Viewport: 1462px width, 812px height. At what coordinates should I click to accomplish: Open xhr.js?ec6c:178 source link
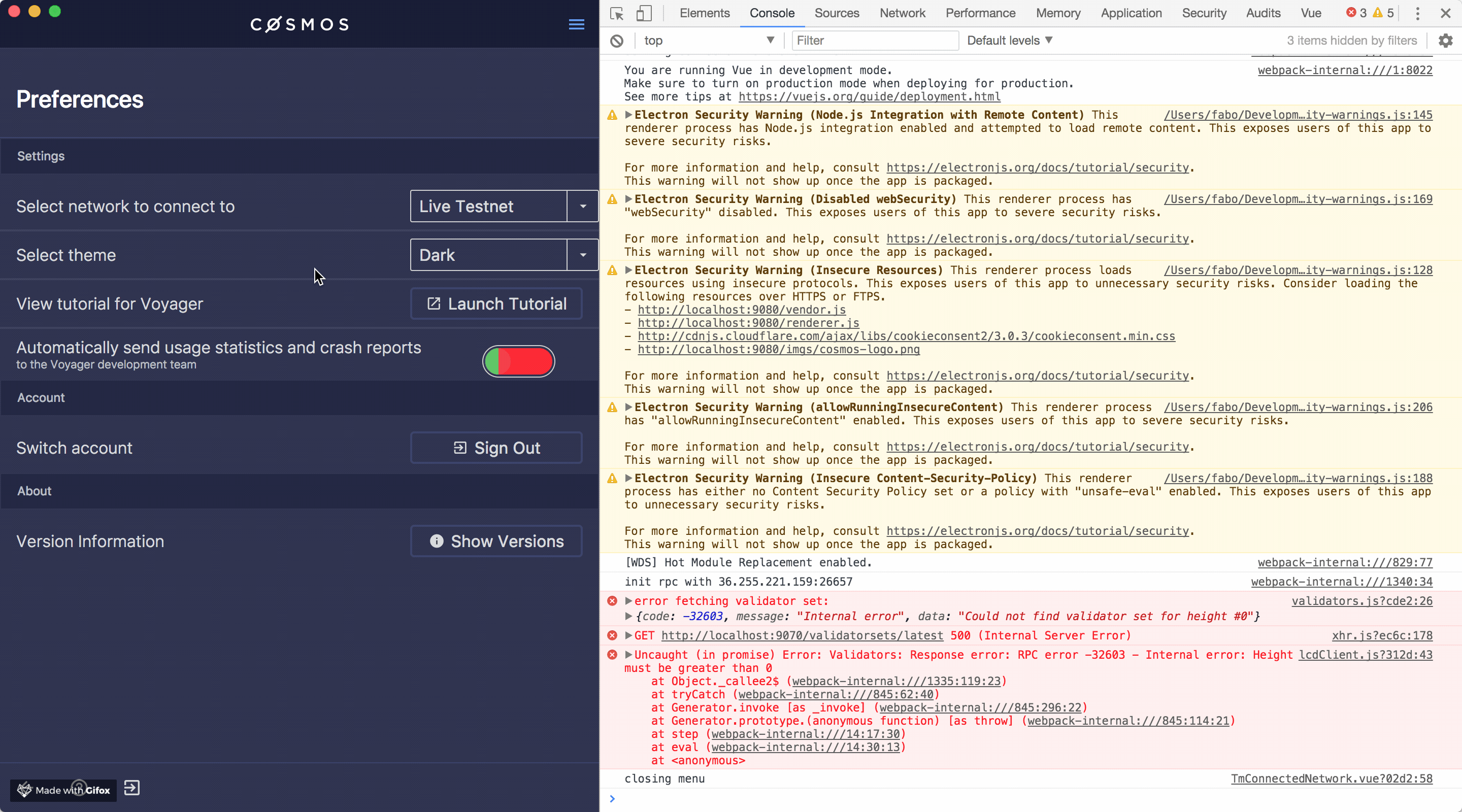coord(1382,635)
